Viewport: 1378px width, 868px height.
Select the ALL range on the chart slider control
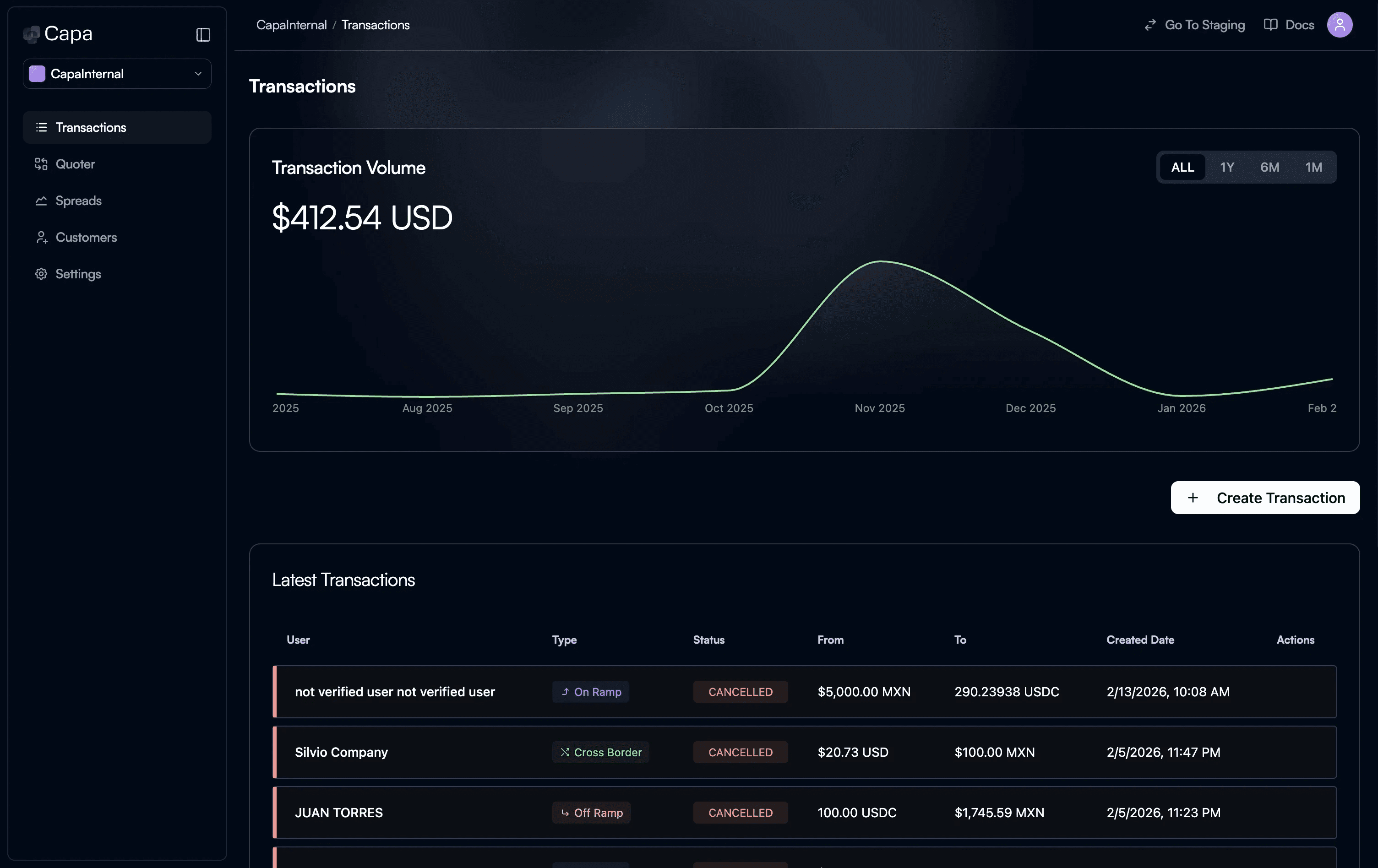point(1182,167)
